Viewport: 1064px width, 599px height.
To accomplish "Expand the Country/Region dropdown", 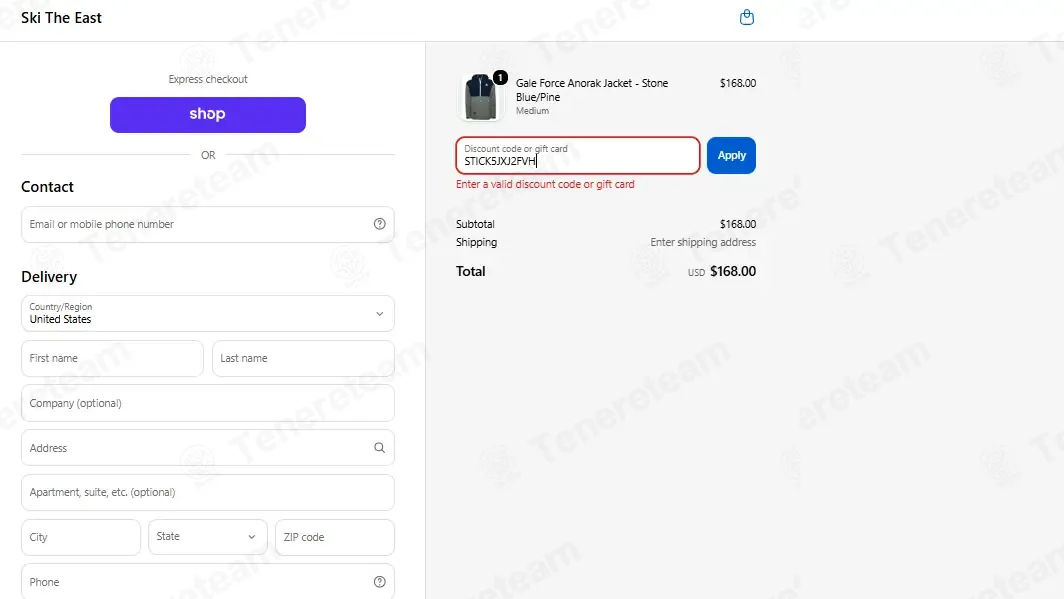I will [208, 313].
